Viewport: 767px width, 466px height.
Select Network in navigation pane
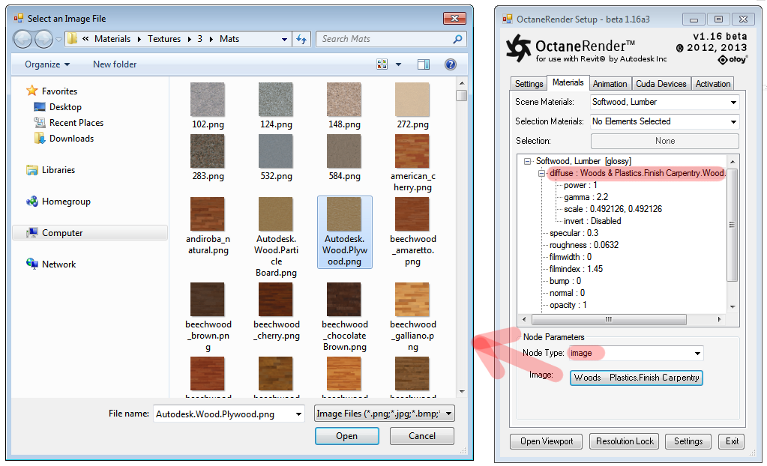[58, 264]
